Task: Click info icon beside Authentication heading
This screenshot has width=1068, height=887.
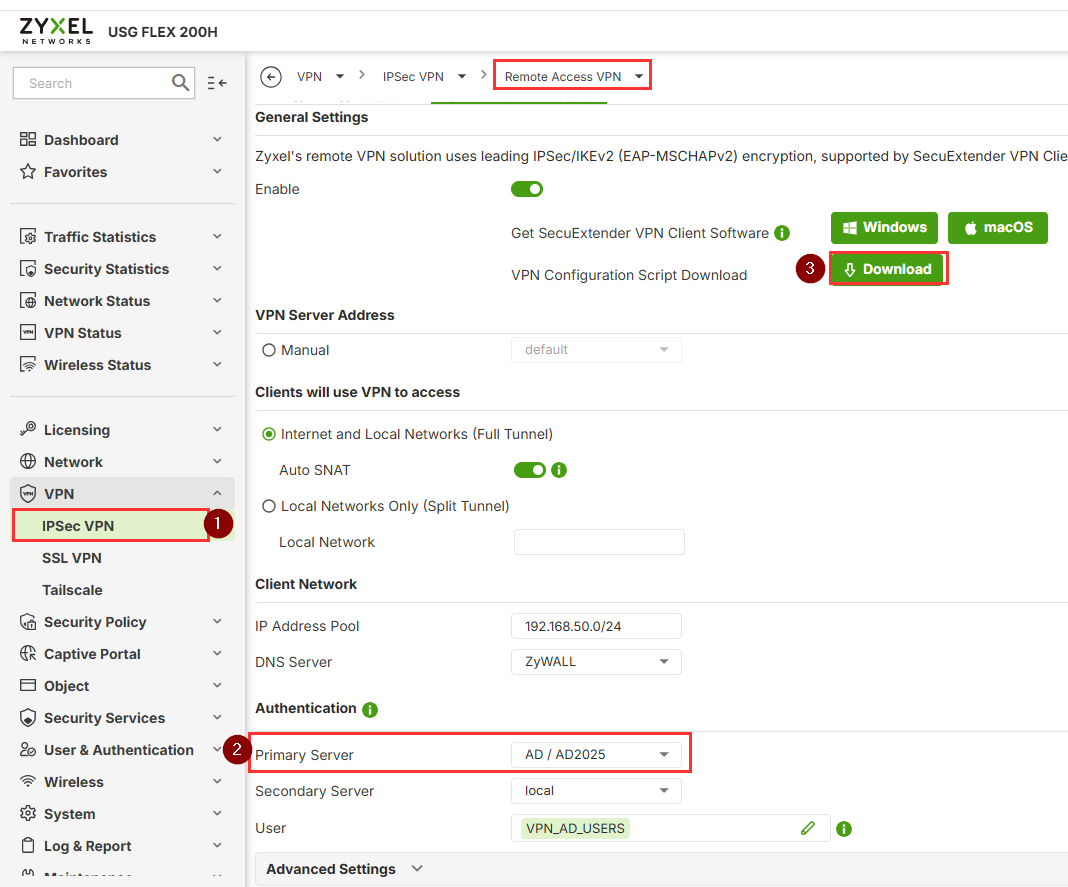Action: point(370,710)
